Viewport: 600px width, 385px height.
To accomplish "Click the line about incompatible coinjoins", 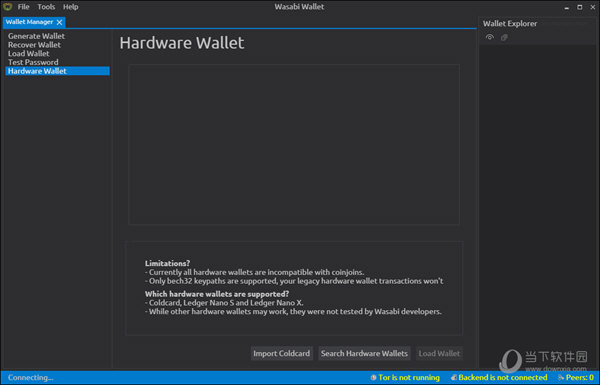I will click(x=254, y=272).
